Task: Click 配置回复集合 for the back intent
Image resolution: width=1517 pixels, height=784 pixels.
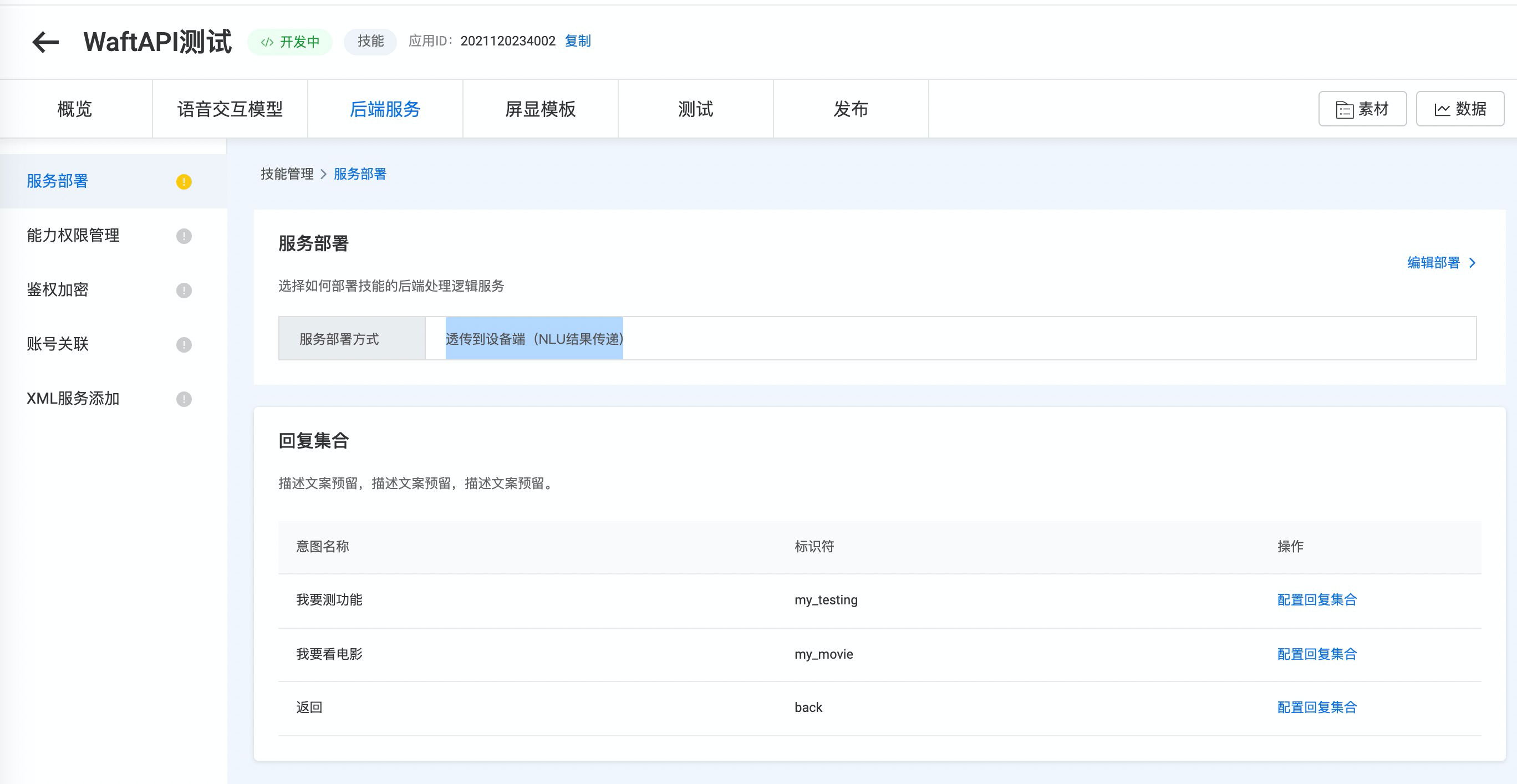Action: coord(1316,707)
